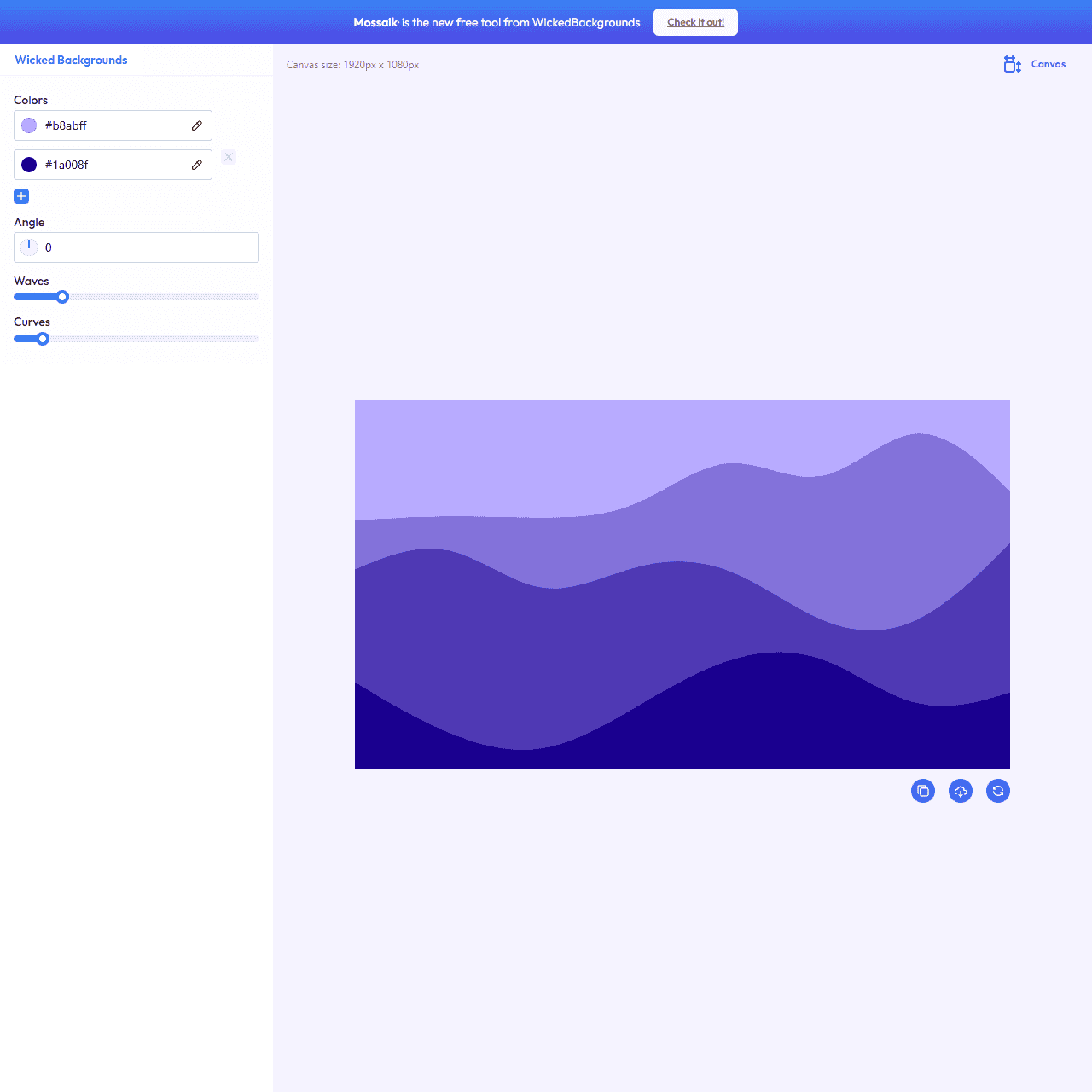The height and width of the screenshot is (1092, 1092).
Task: Click the Canvas label in the toolbar
Action: [1048, 64]
